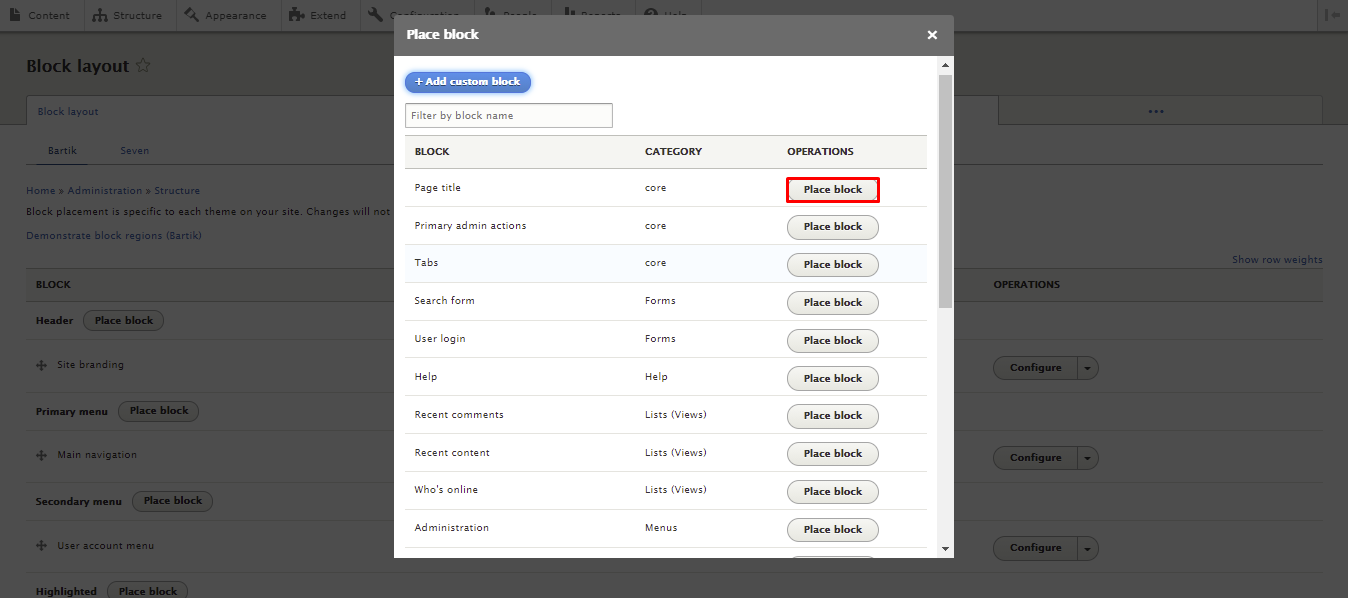Open the Content admin menu icon

click(x=14, y=15)
